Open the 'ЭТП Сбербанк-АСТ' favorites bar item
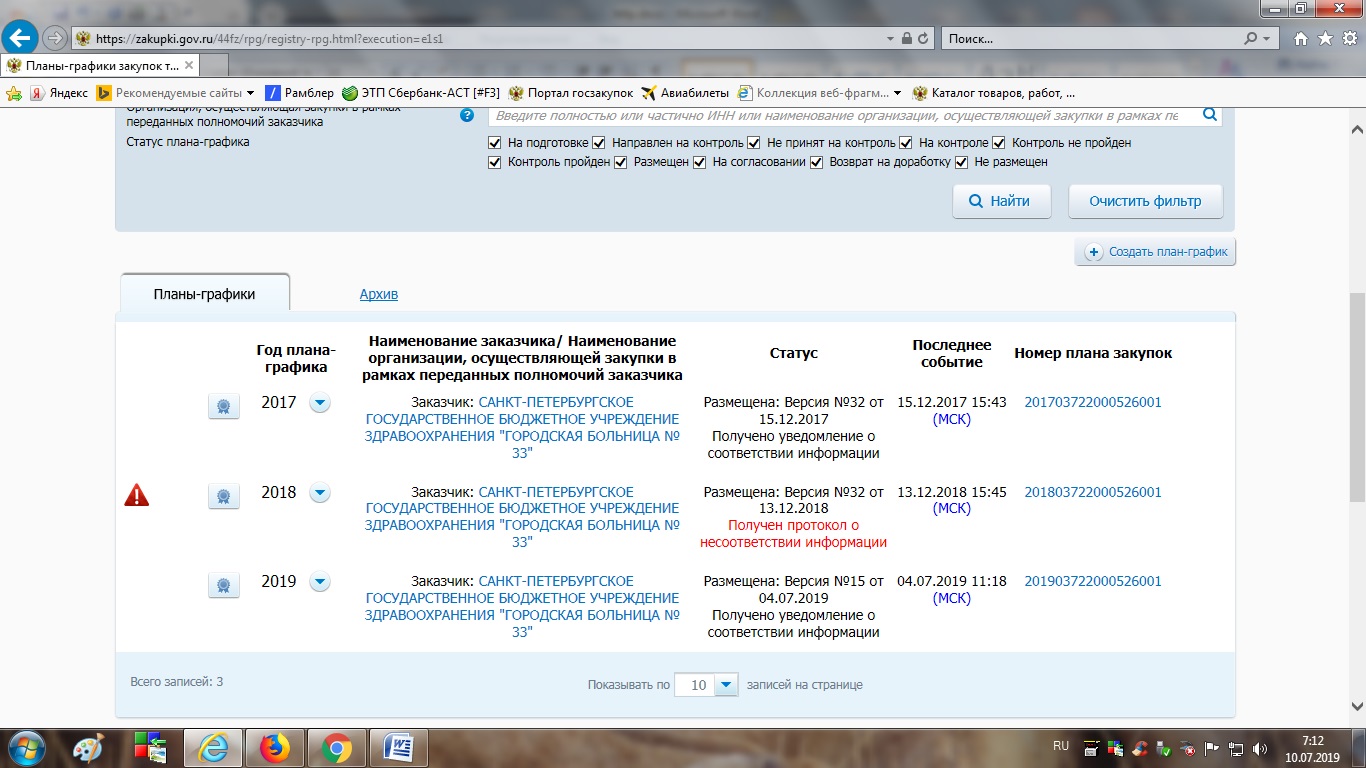This screenshot has width=1366, height=768. [421, 93]
